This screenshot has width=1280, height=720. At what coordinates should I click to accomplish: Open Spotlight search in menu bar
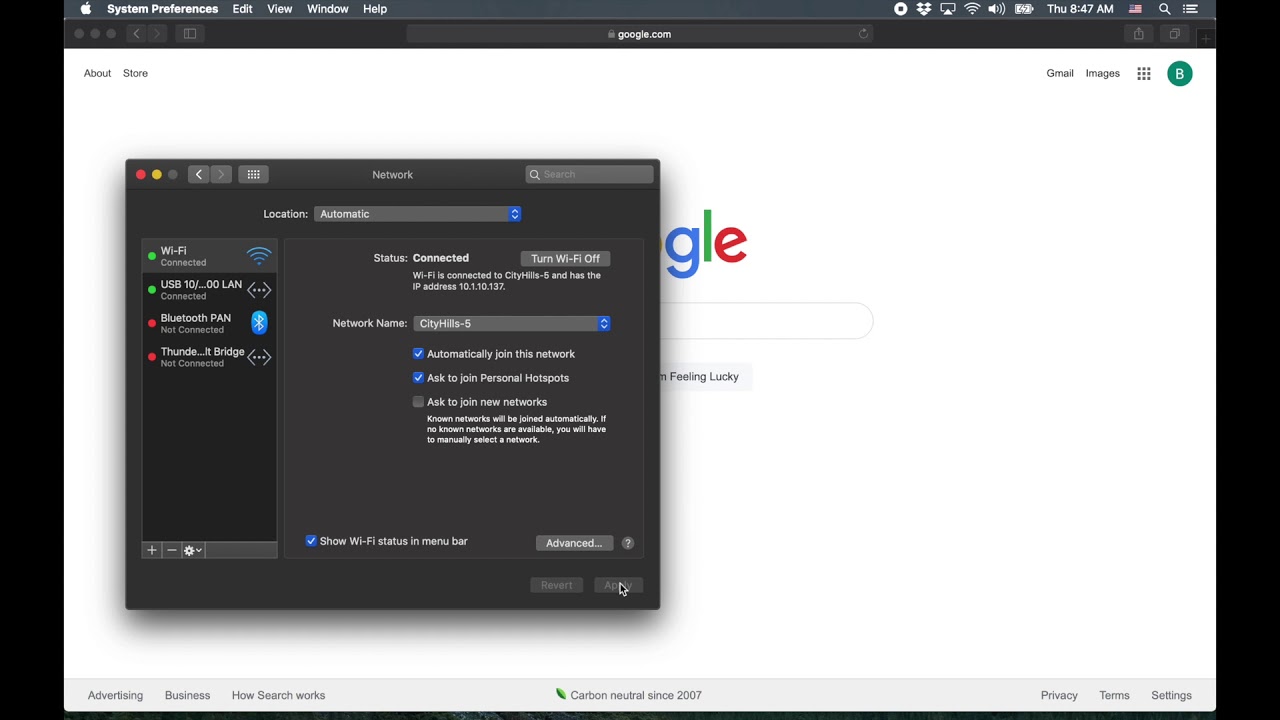[x=1165, y=9]
